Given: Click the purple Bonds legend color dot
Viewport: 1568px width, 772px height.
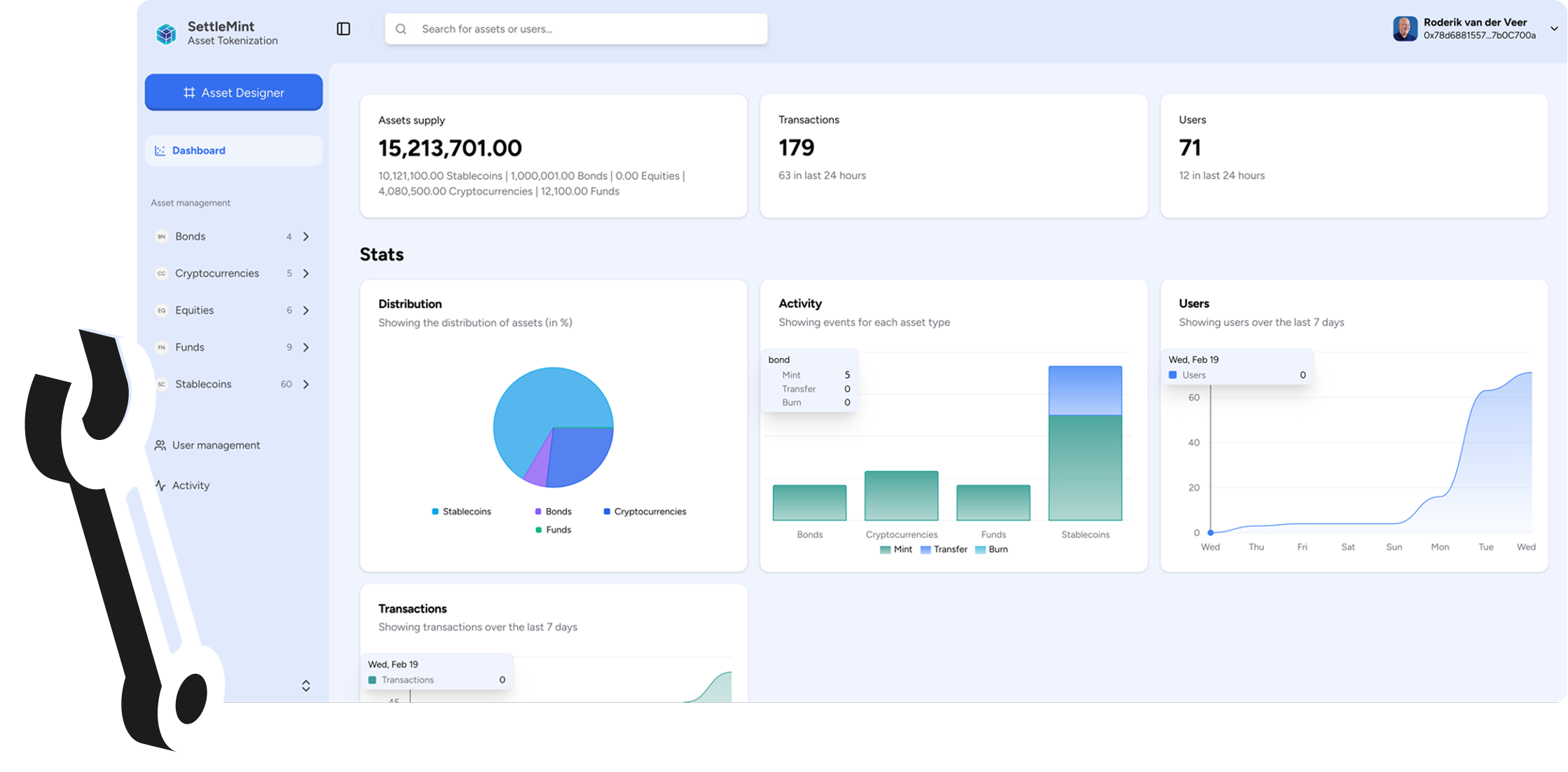Looking at the screenshot, I should point(537,511).
